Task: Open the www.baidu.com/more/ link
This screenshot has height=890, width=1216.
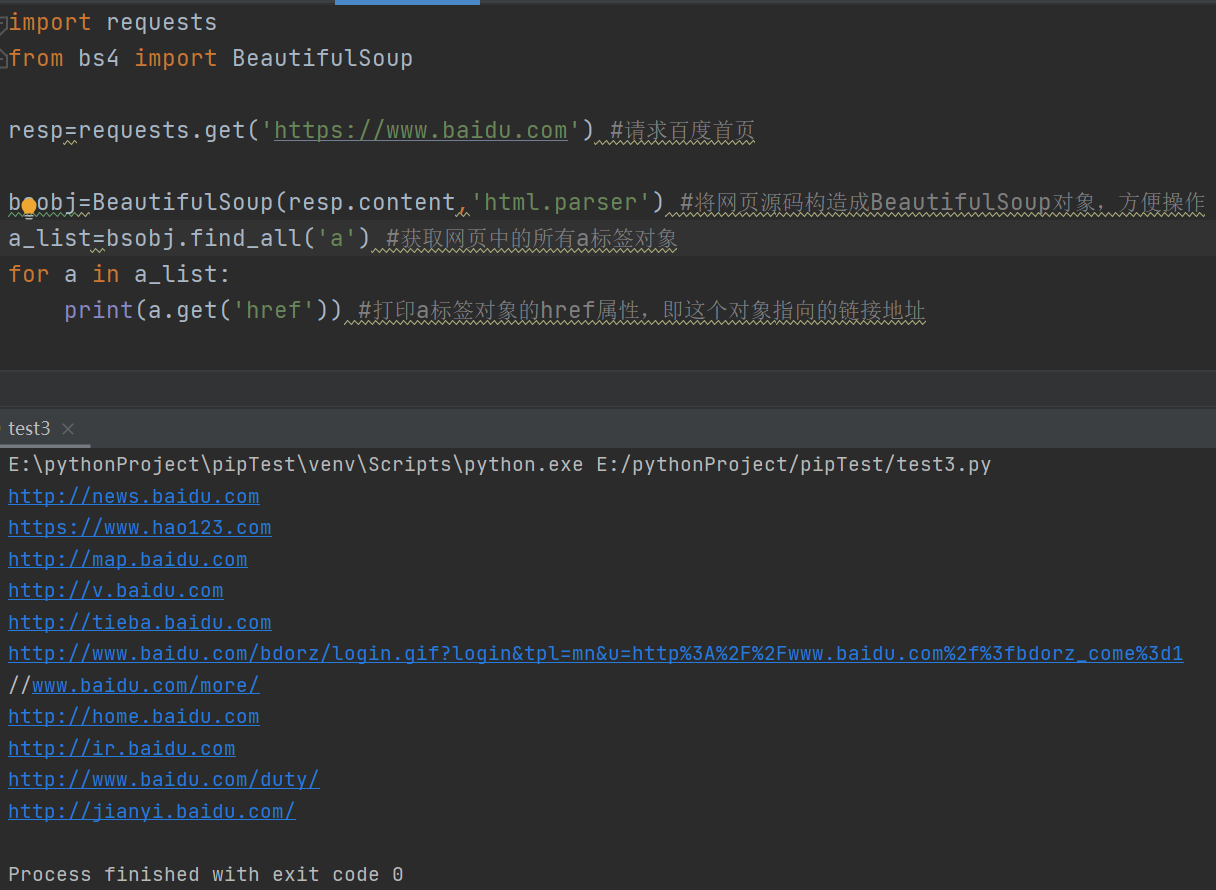Action: [145, 684]
